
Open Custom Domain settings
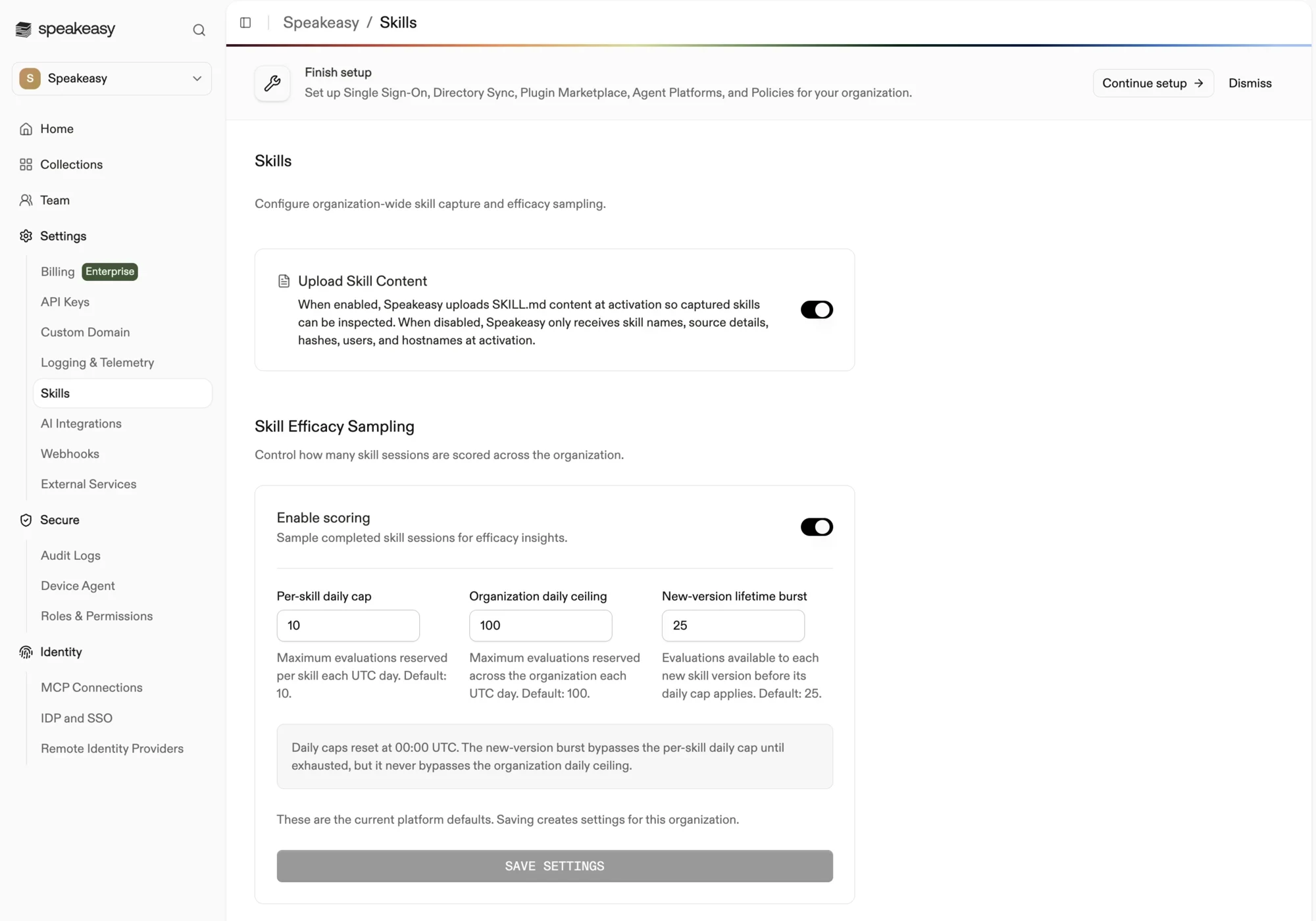86,332
